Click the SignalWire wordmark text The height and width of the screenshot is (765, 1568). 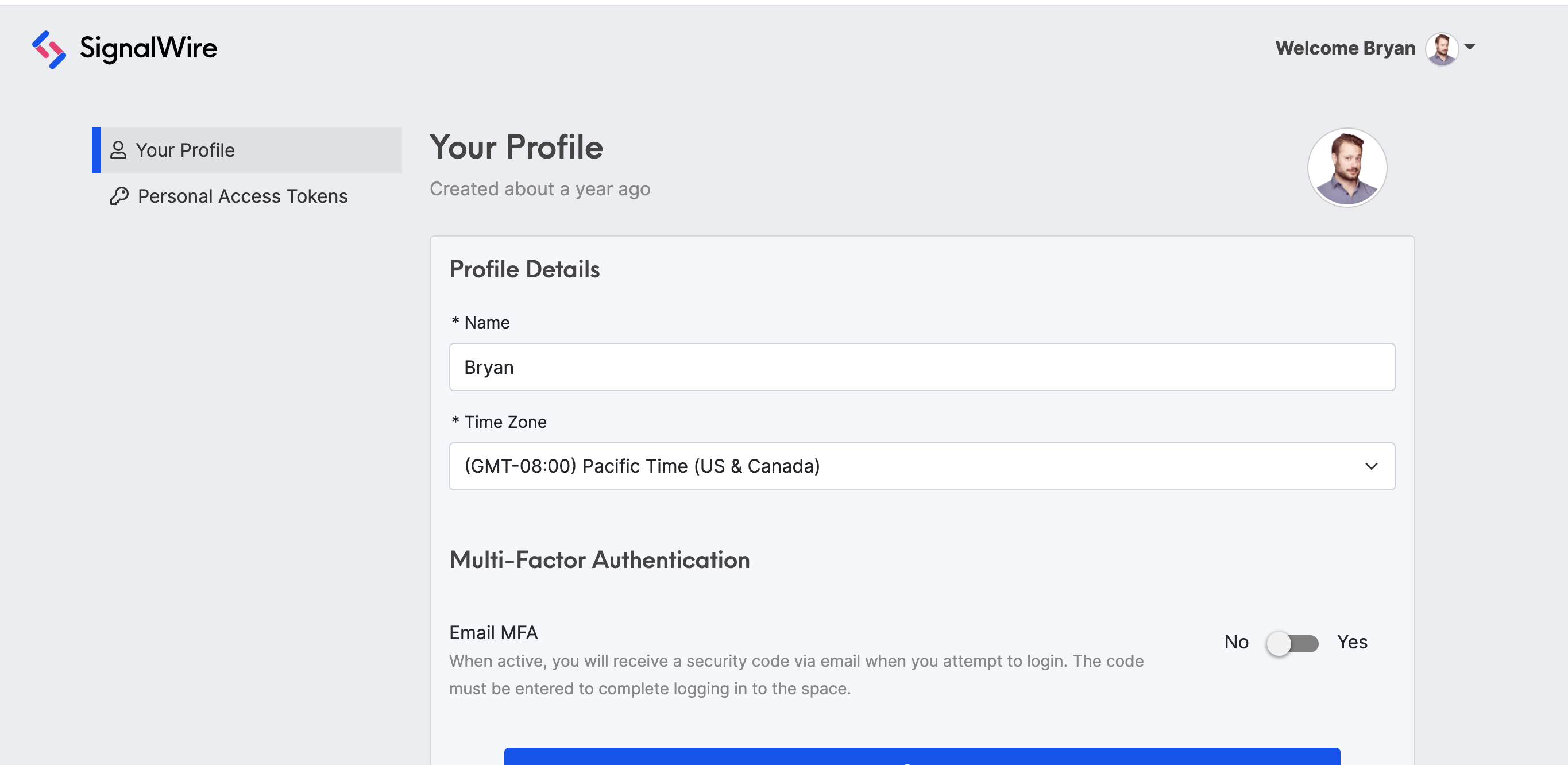[x=148, y=48]
